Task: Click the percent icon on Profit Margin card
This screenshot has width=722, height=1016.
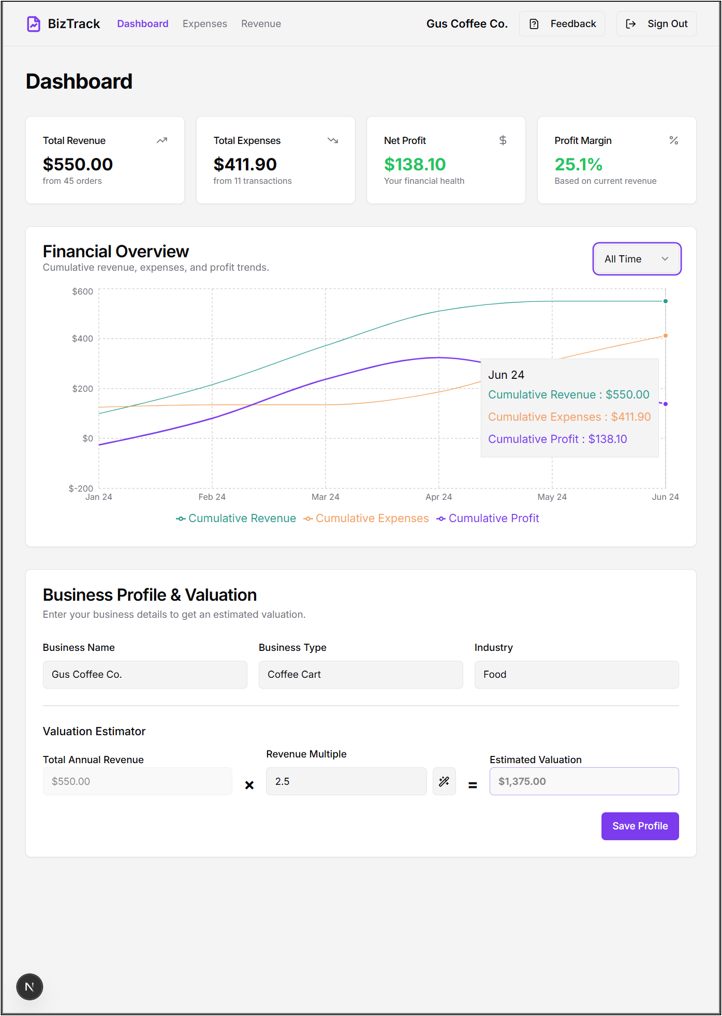Action: (x=673, y=140)
